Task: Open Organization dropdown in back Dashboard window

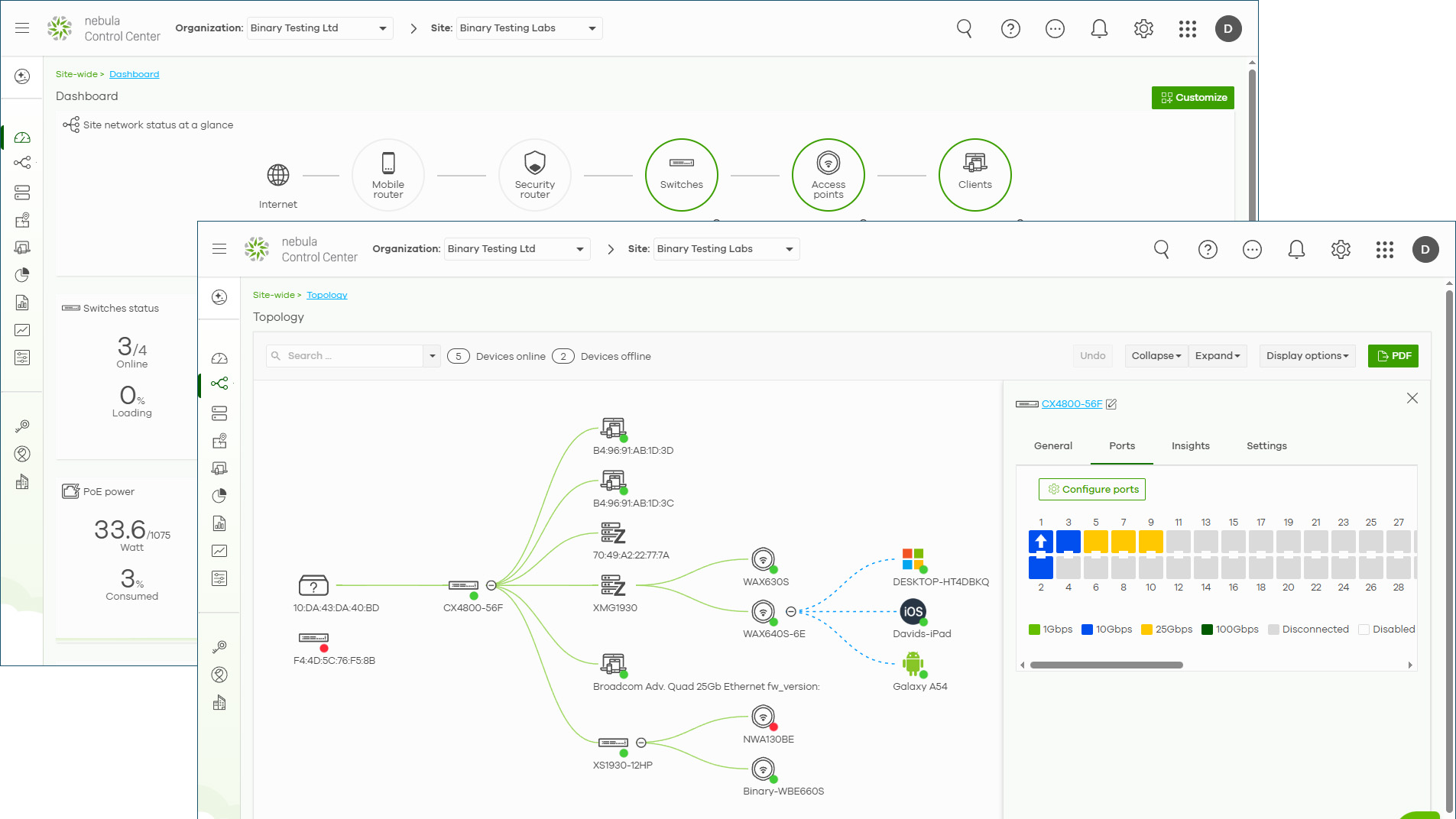Action: click(319, 28)
